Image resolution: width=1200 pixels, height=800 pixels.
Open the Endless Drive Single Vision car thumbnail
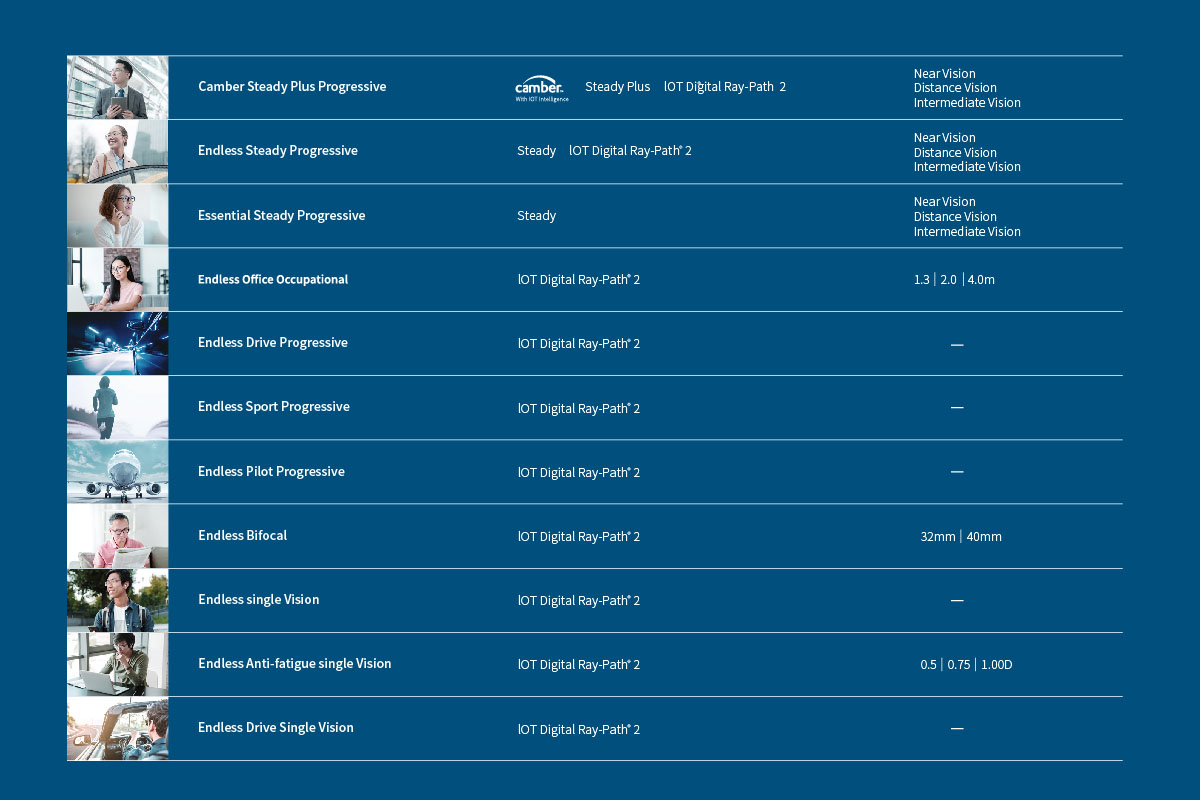click(x=118, y=729)
